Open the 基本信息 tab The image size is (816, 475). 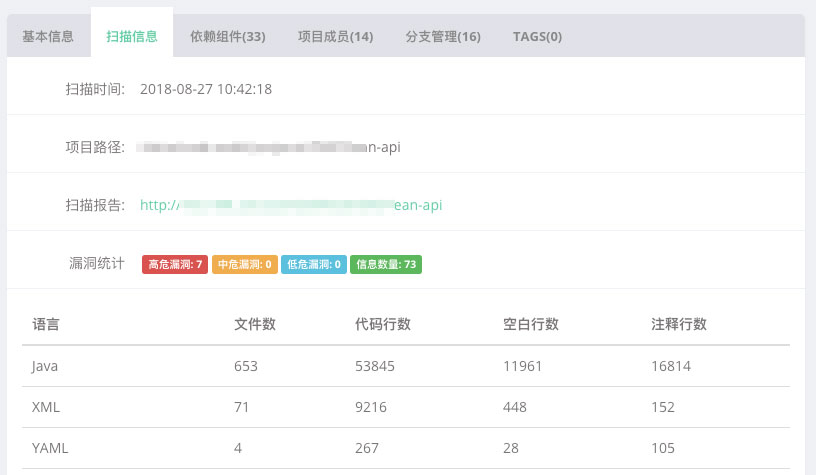(48, 36)
